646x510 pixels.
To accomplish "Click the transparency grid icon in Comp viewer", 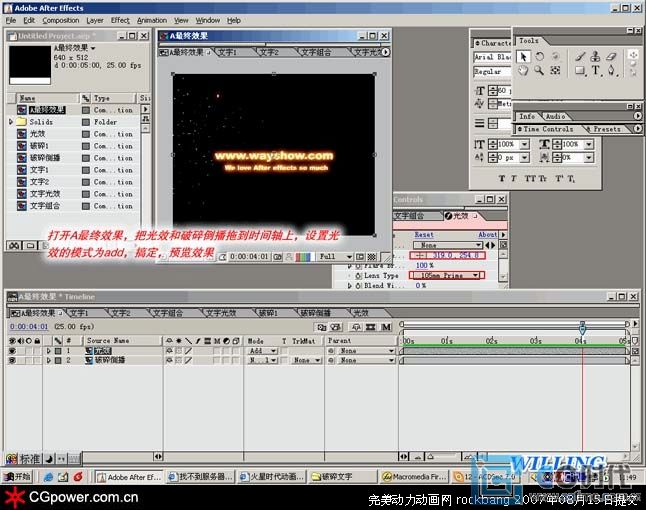I will pyautogui.click(x=372, y=257).
